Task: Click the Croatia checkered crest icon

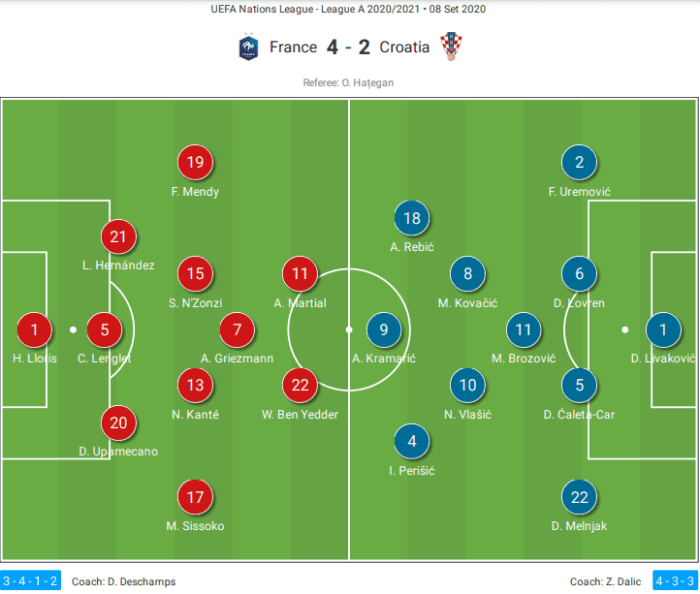Action: pyautogui.click(x=451, y=46)
